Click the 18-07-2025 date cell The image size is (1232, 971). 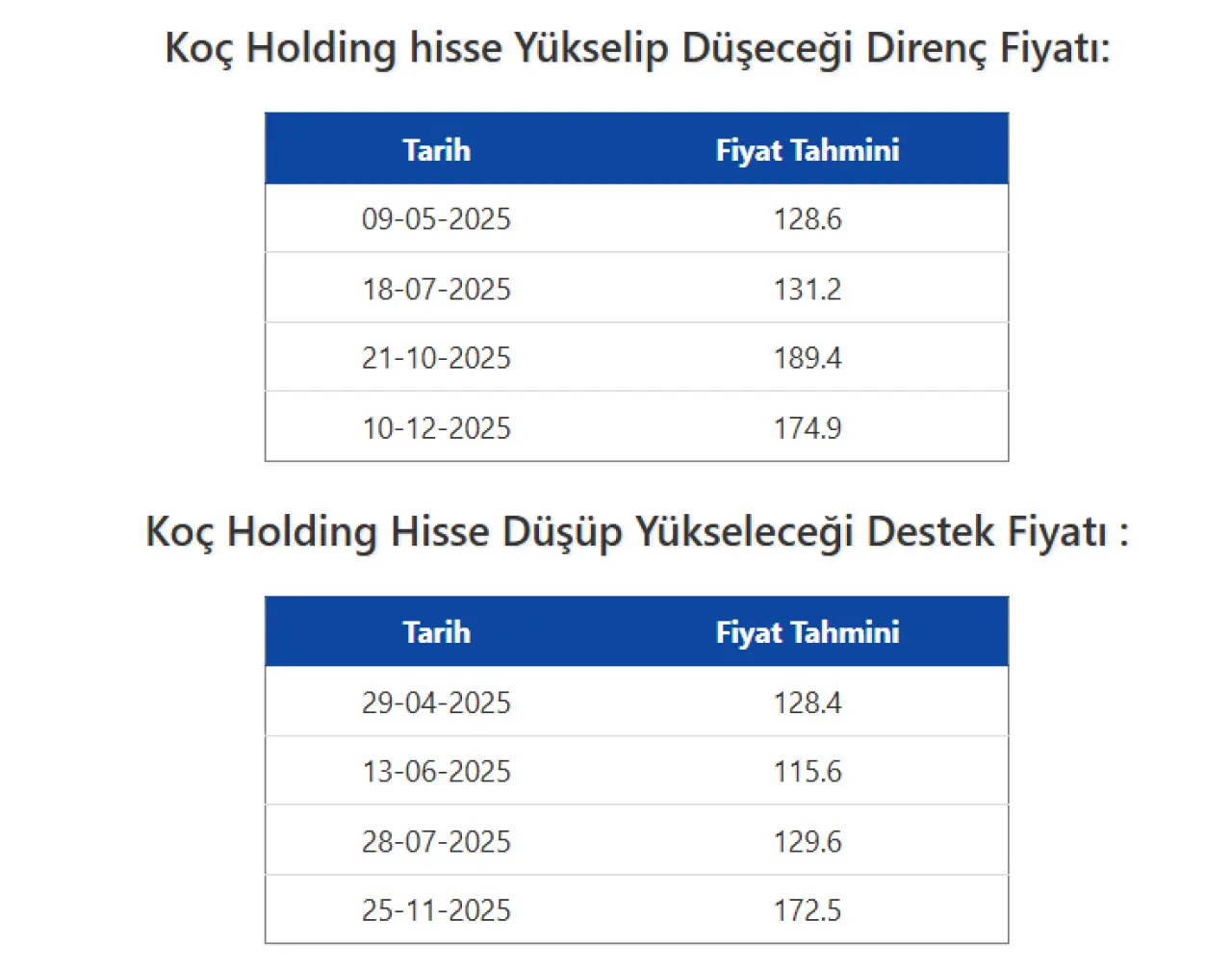tap(437, 289)
